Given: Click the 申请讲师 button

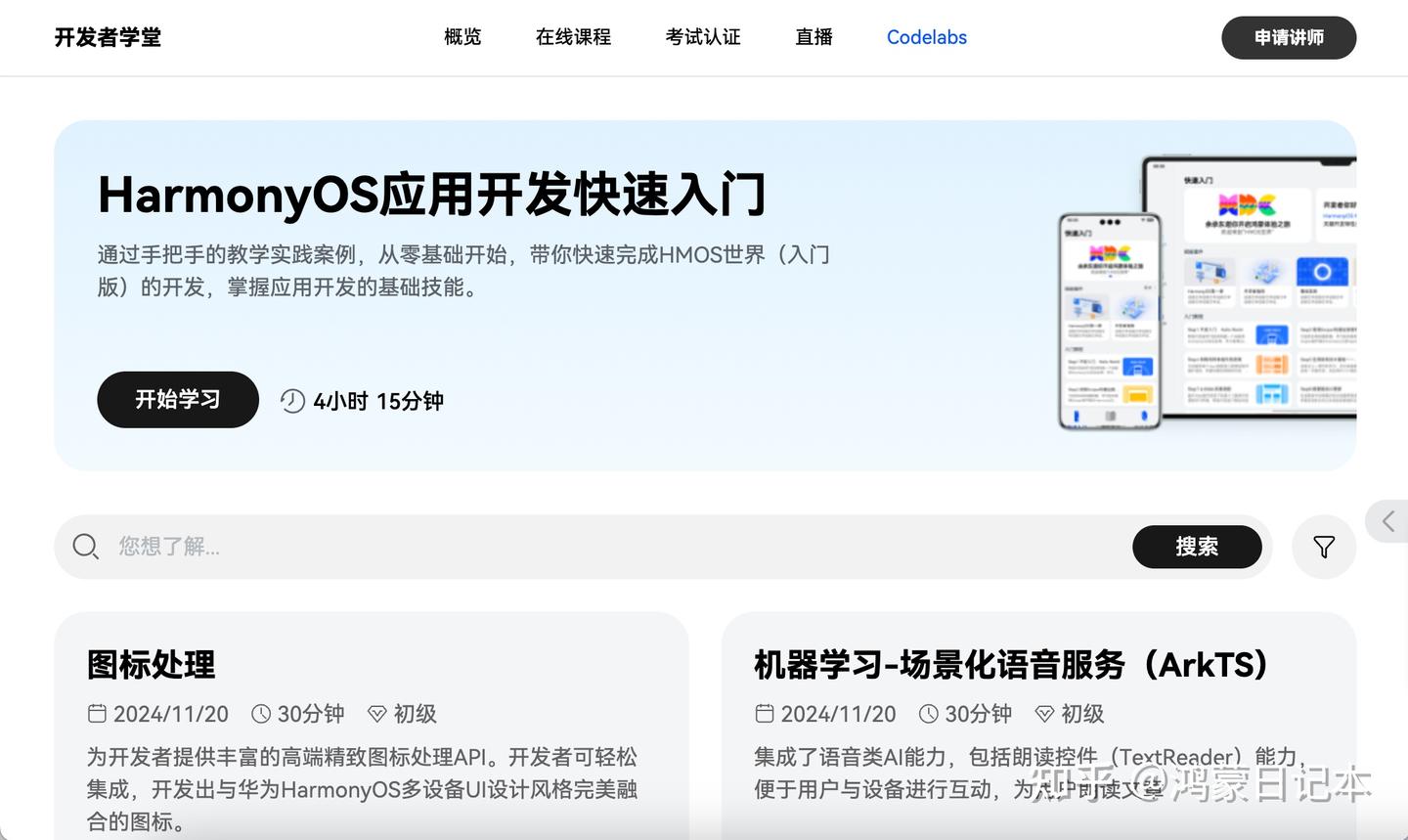Looking at the screenshot, I should pos(1289,39).
